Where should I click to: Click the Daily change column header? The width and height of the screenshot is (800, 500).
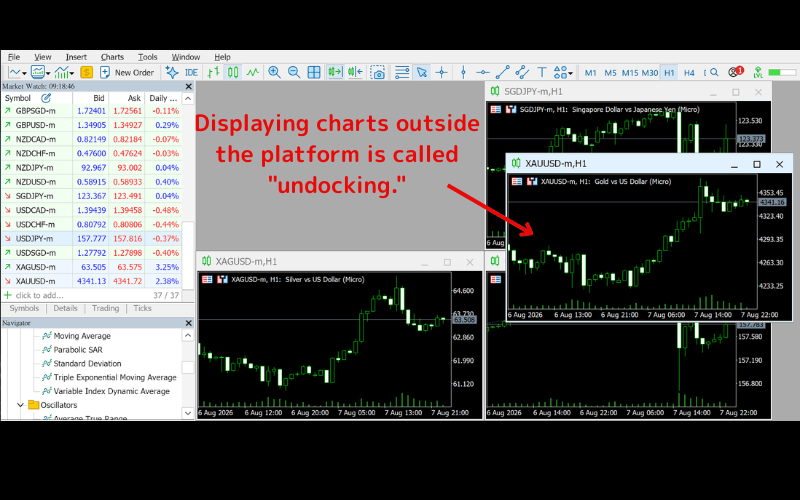pyautogui.click(x=163, y=98)
